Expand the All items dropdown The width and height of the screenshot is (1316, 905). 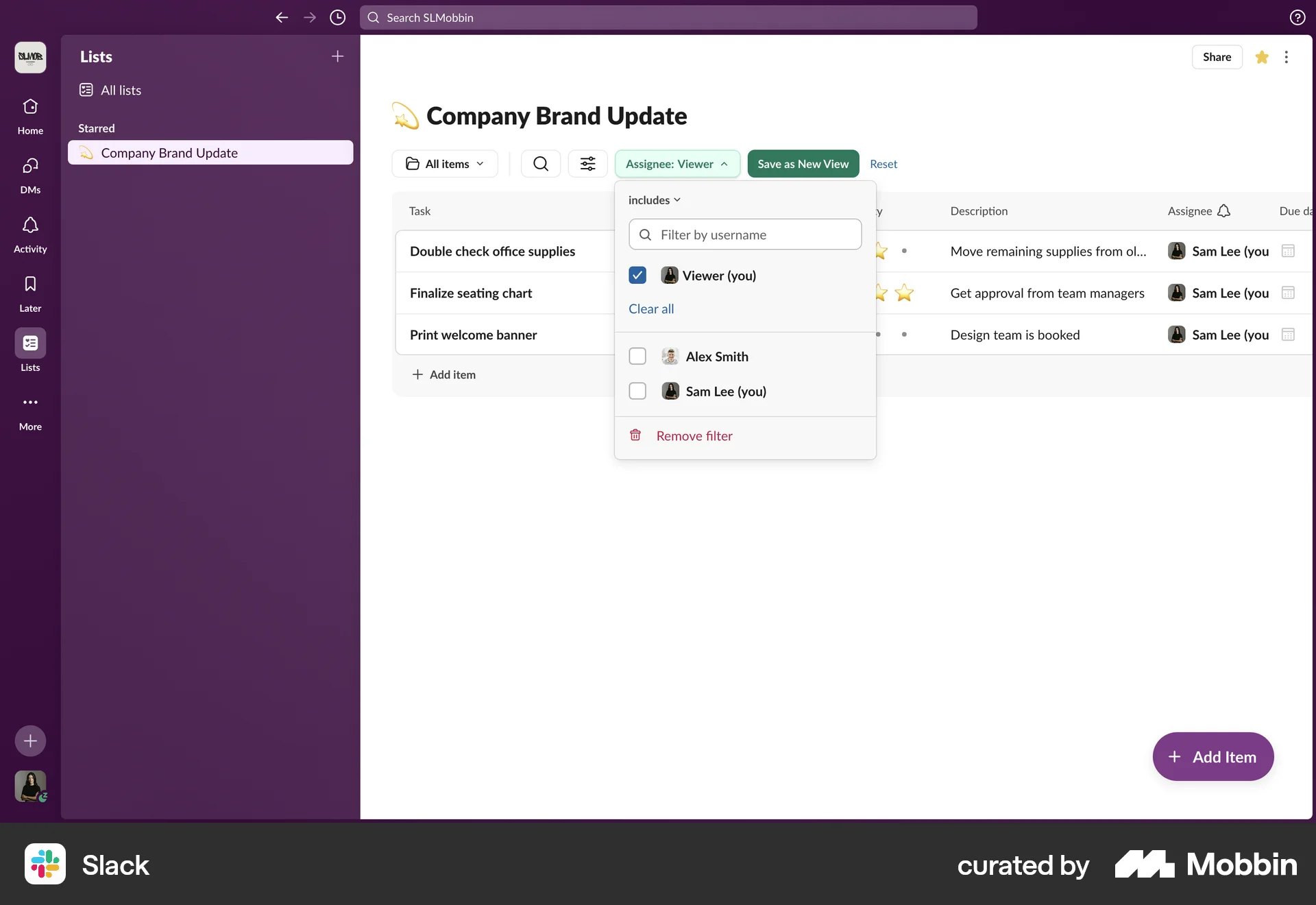tap(445, 163)
